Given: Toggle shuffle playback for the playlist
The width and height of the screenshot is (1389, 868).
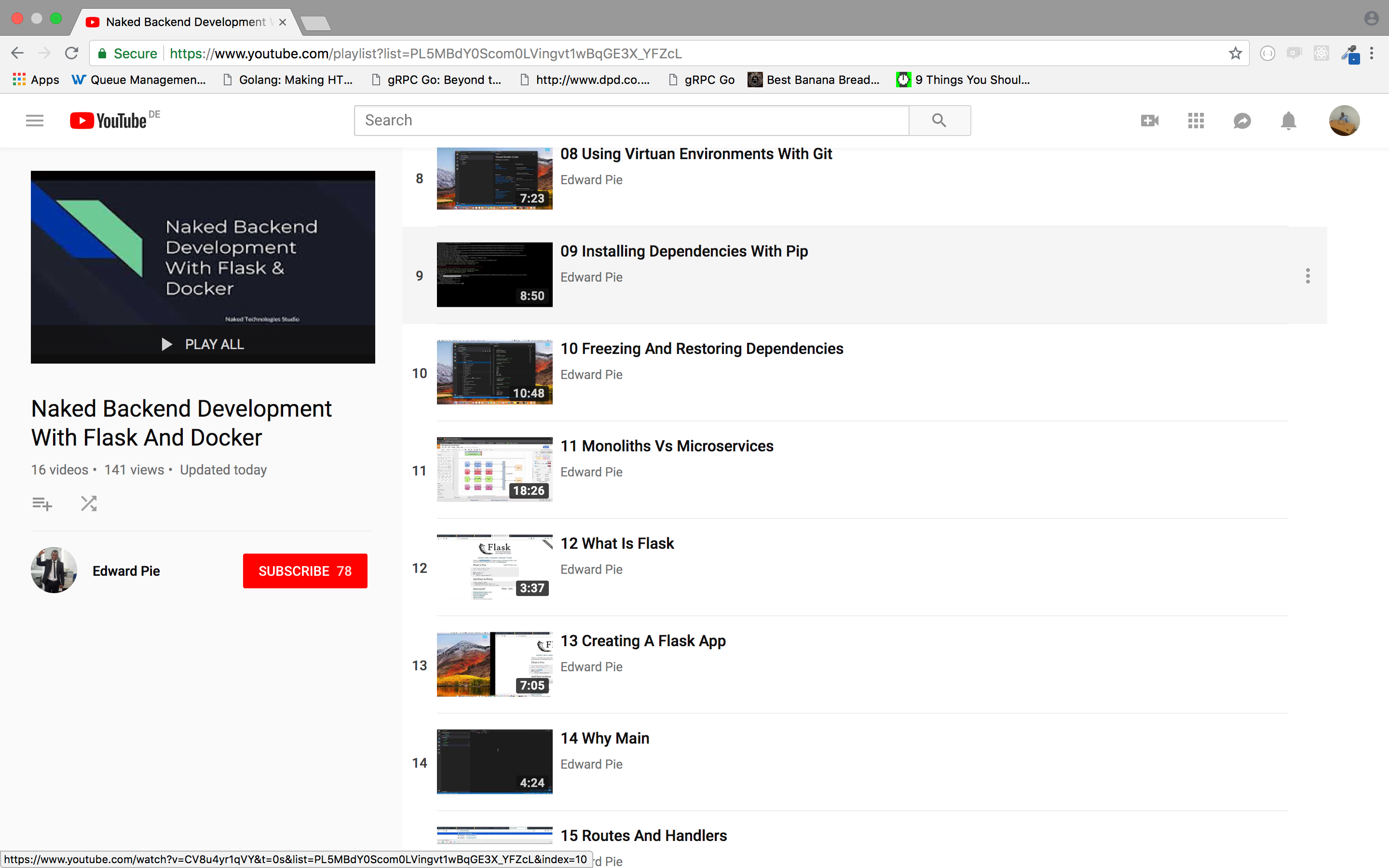Looking at the screenshot, I should click(88, 503).
